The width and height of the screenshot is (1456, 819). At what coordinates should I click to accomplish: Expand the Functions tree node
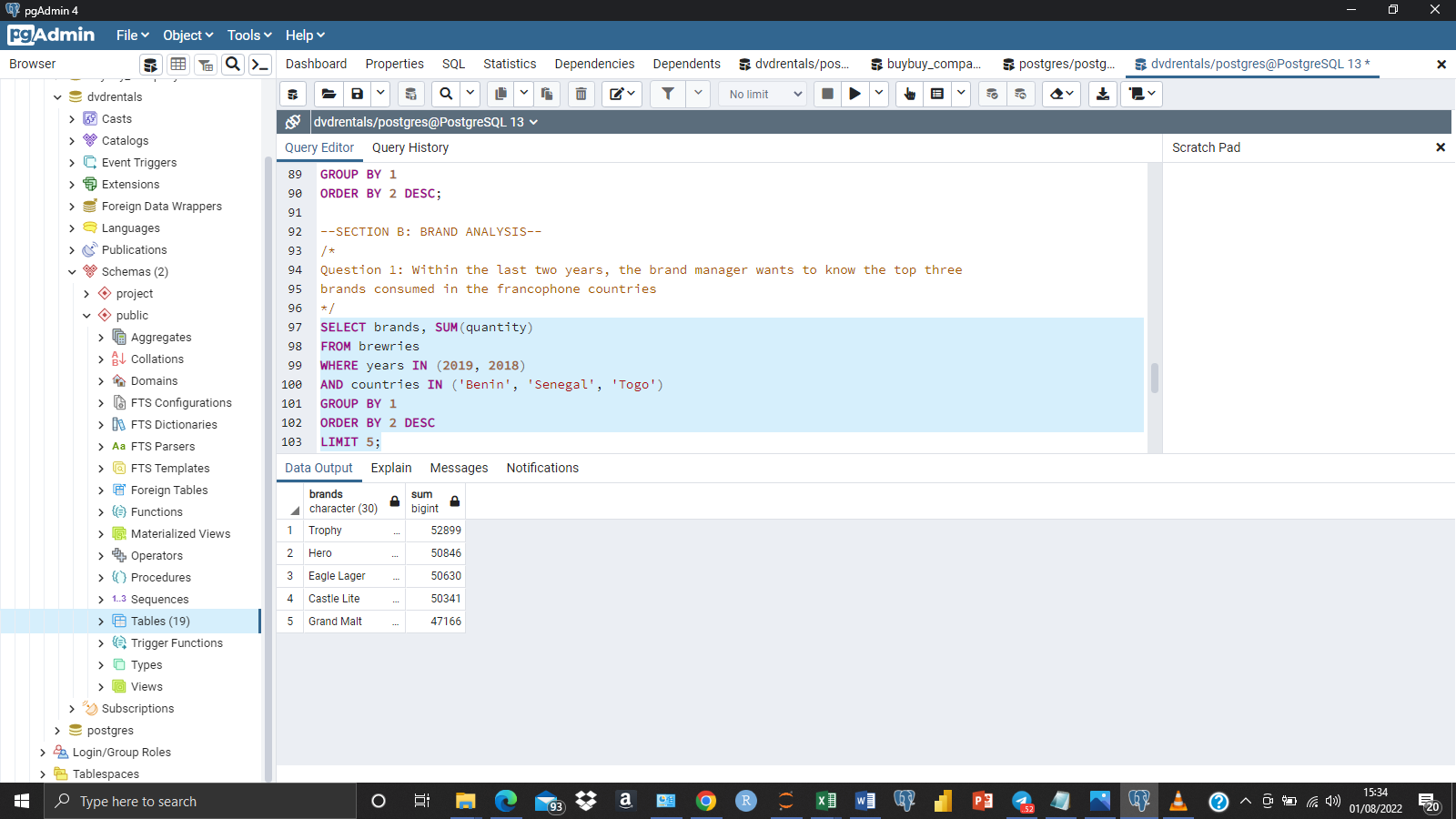(102, 511)
